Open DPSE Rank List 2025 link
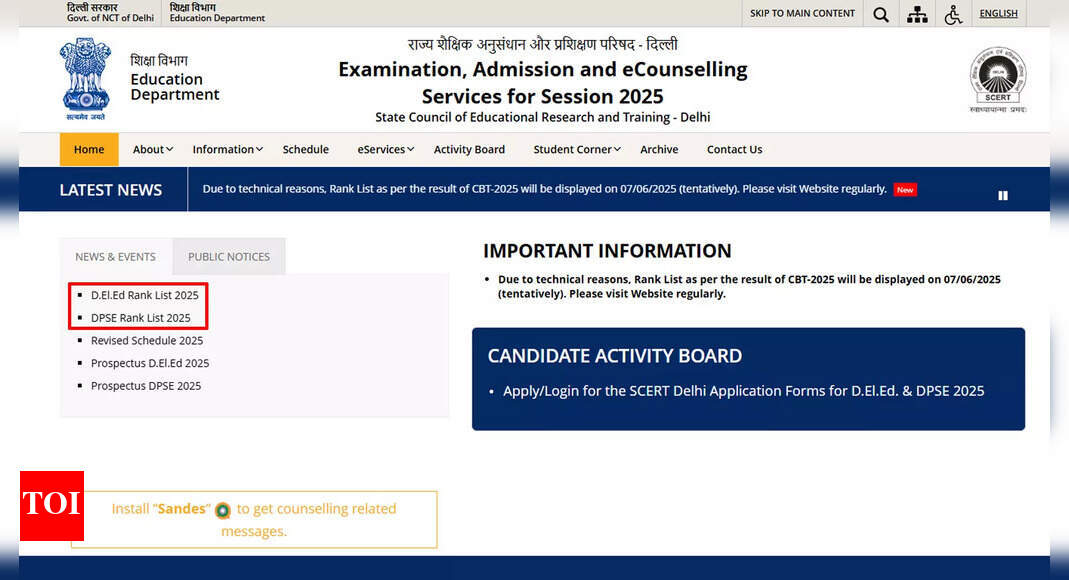1069x580 pixels. coord(140,318)
